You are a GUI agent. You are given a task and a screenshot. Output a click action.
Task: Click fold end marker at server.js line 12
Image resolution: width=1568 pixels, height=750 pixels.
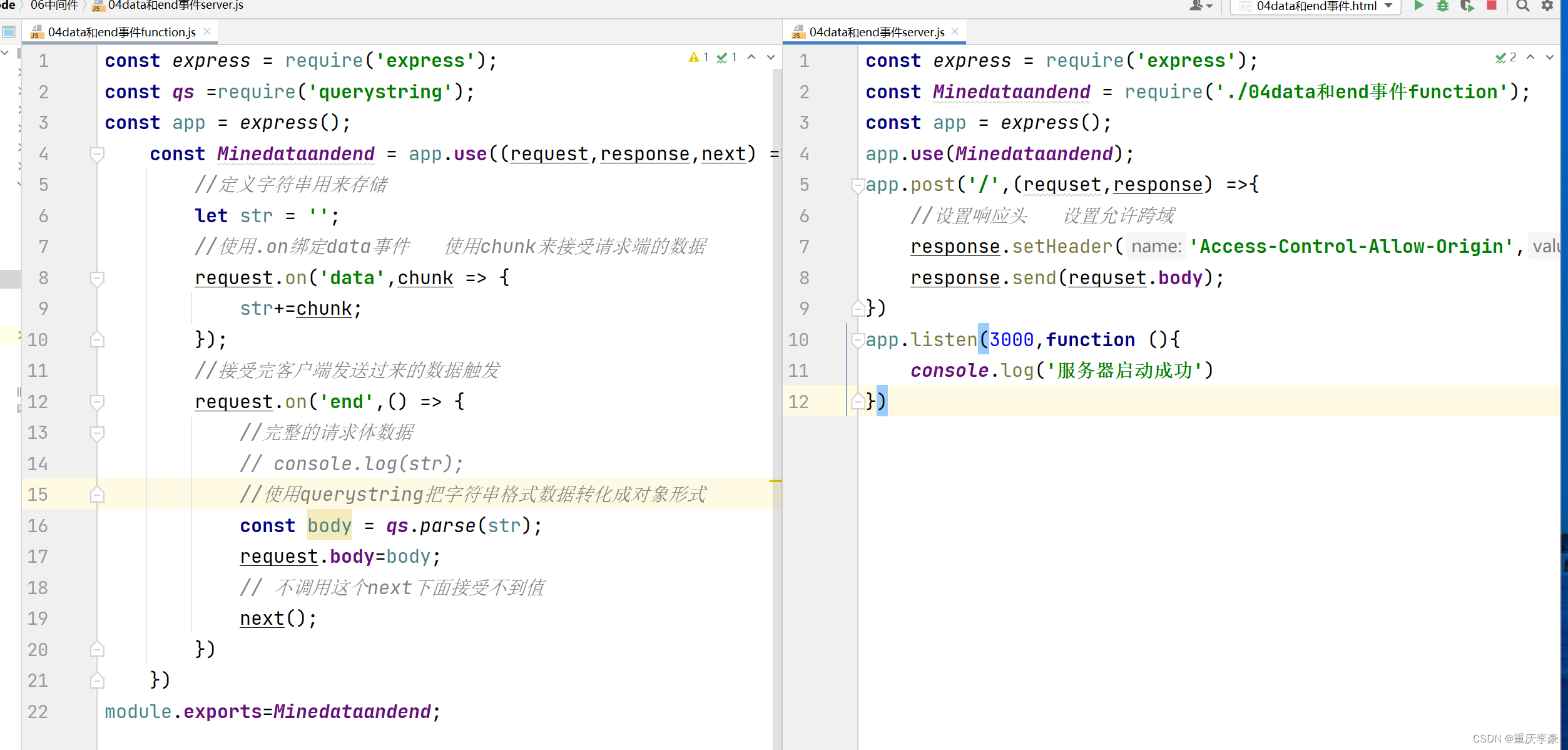tap(858, 402)
